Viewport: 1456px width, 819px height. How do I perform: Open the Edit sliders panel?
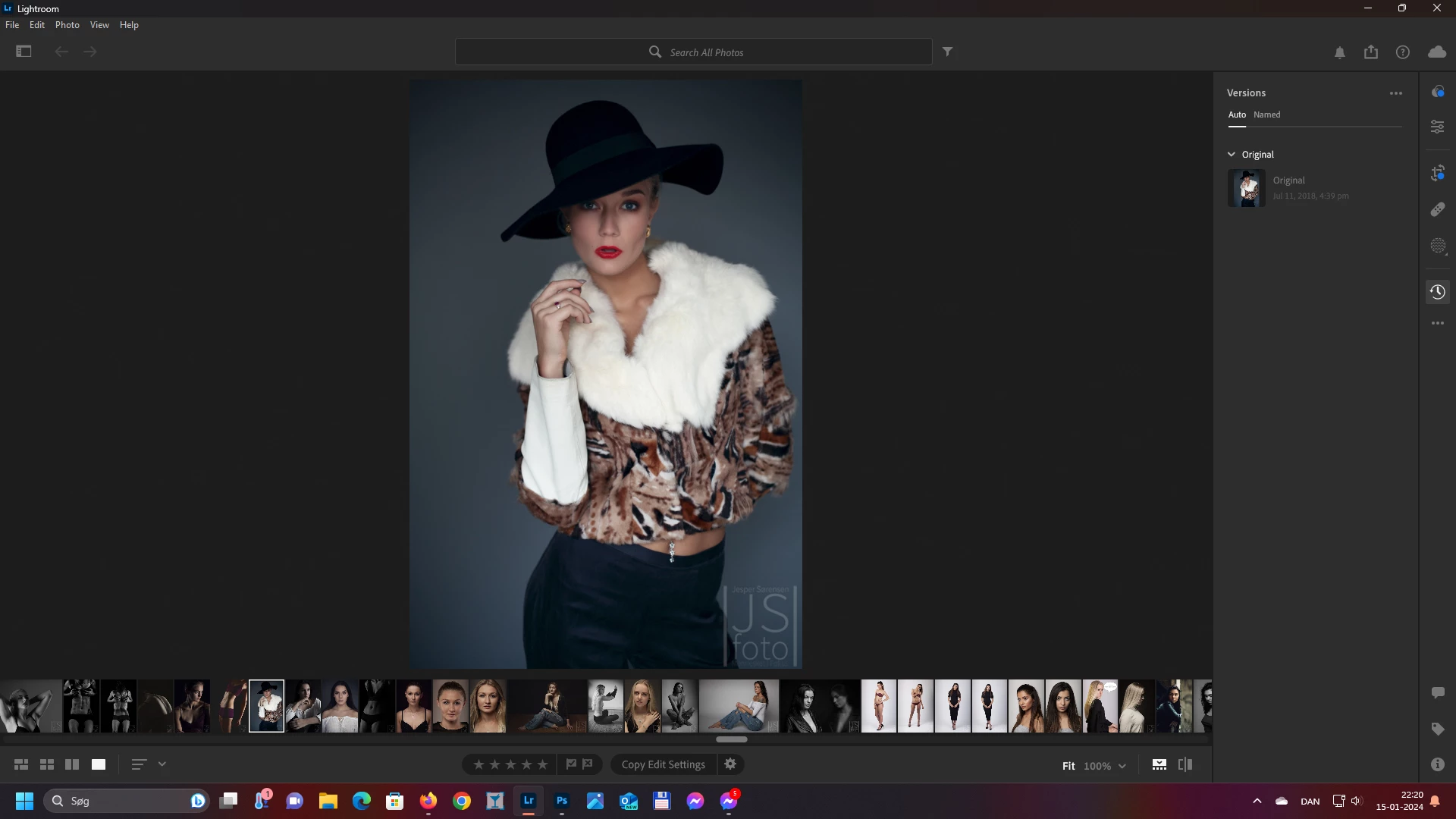[x=1437, y=127]
